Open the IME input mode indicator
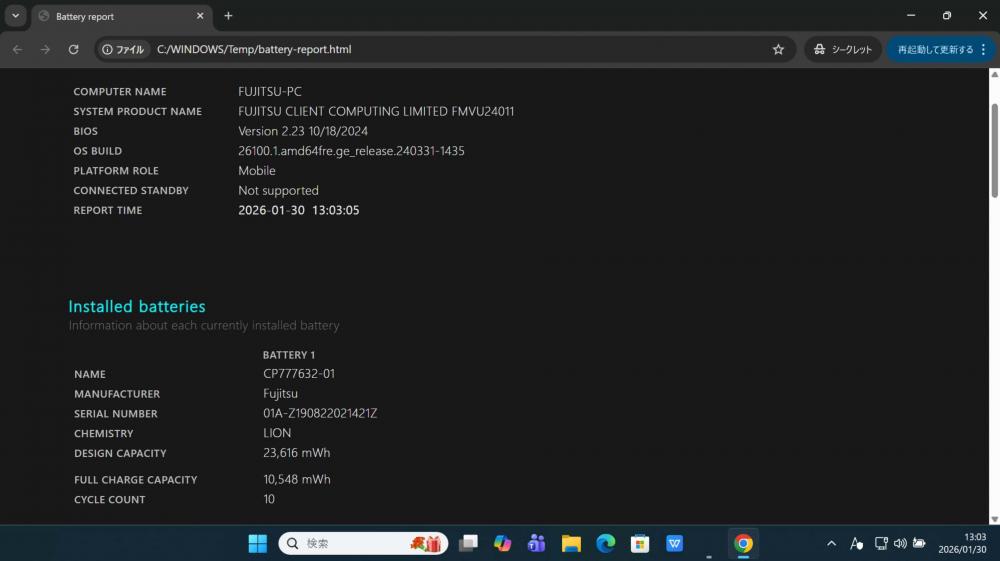Screen dimensions: 1000x561 coord(857,543)
